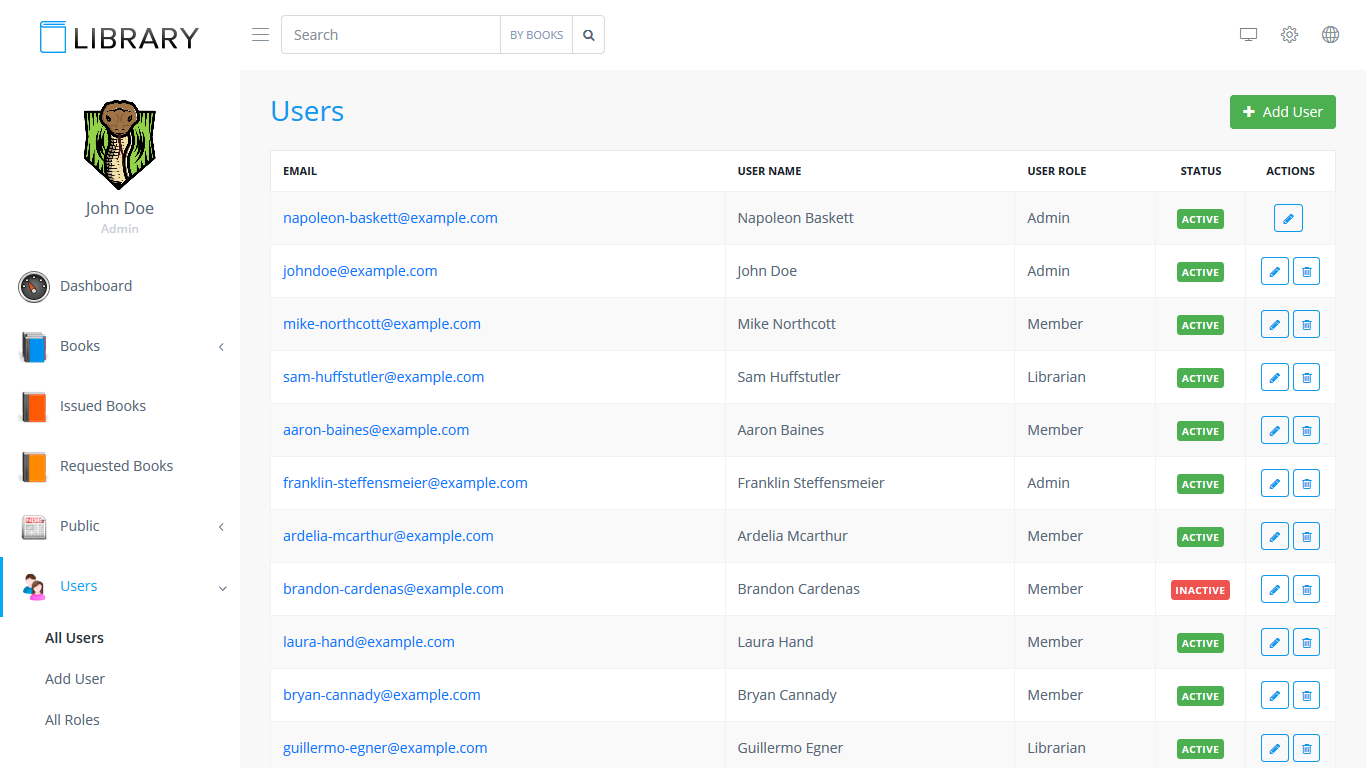Click the globe language icon
This screenshot has height=768, width=1366.
click(1330, 35)
